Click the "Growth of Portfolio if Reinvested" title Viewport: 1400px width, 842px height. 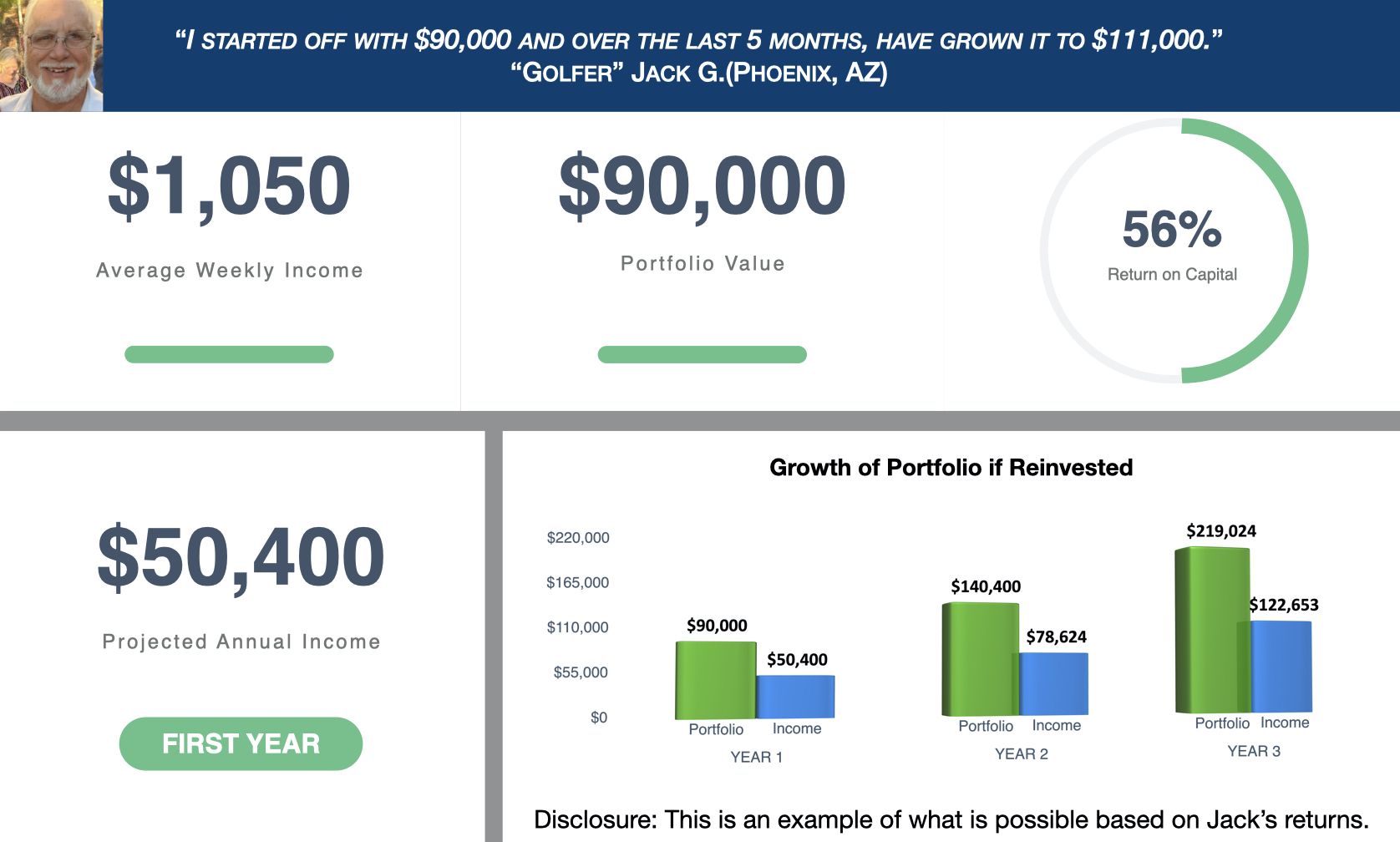tap(951, 467)
